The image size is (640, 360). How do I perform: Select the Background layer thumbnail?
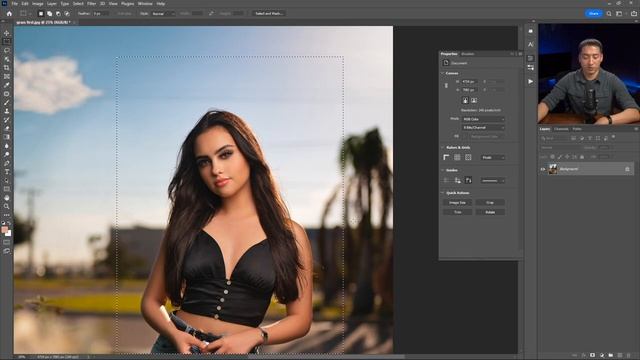coord(553,169)
